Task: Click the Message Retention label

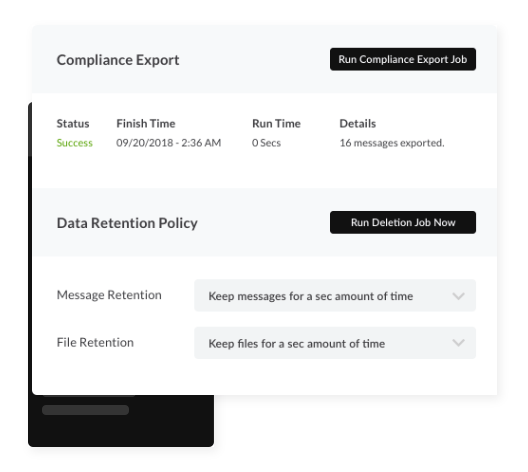Action: tap(109, 295)
